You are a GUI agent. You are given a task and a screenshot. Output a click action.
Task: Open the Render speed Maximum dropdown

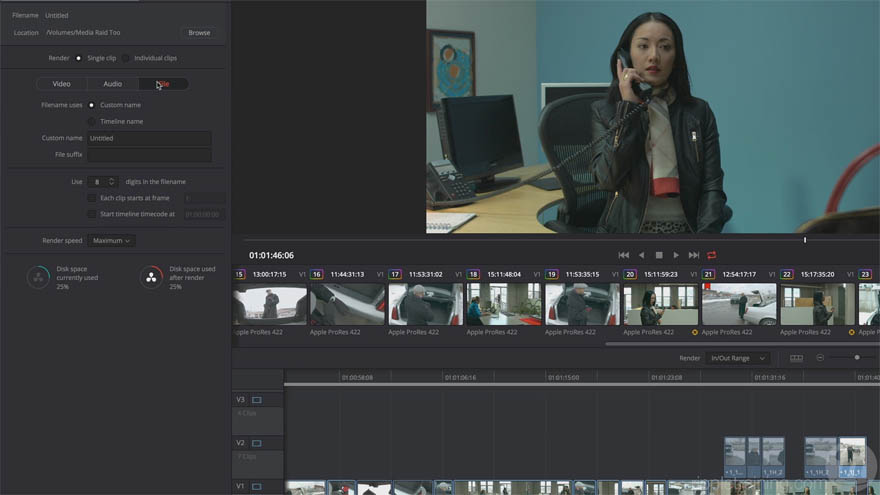[111, 240]
